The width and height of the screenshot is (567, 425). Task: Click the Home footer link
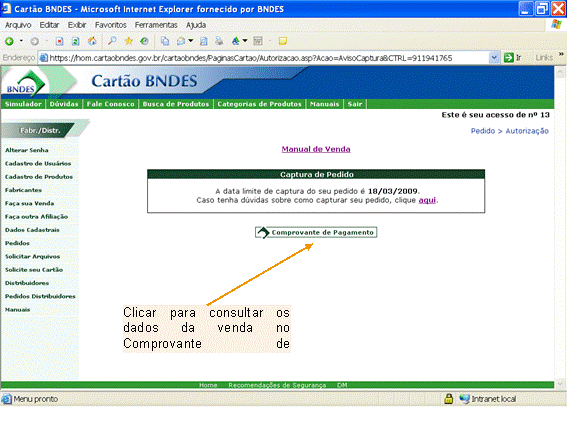pos(208,385)
